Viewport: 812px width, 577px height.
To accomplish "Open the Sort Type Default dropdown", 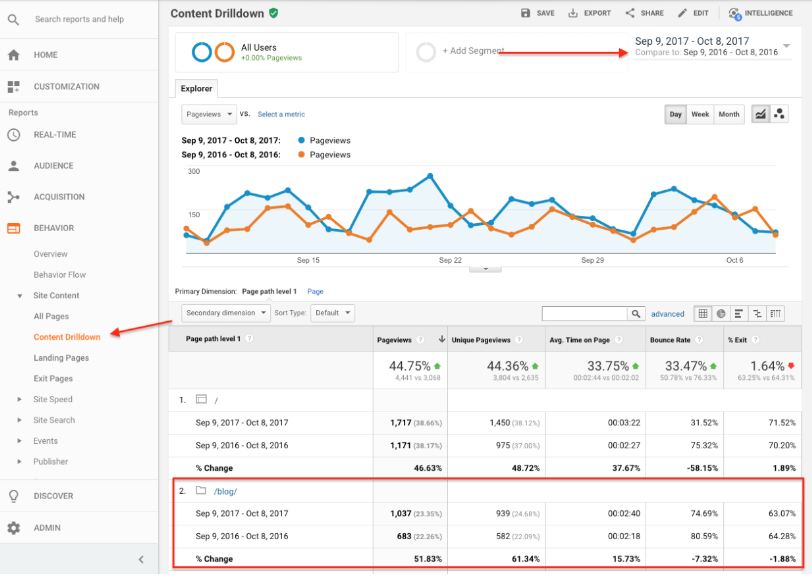I will (x=332, y=313).
